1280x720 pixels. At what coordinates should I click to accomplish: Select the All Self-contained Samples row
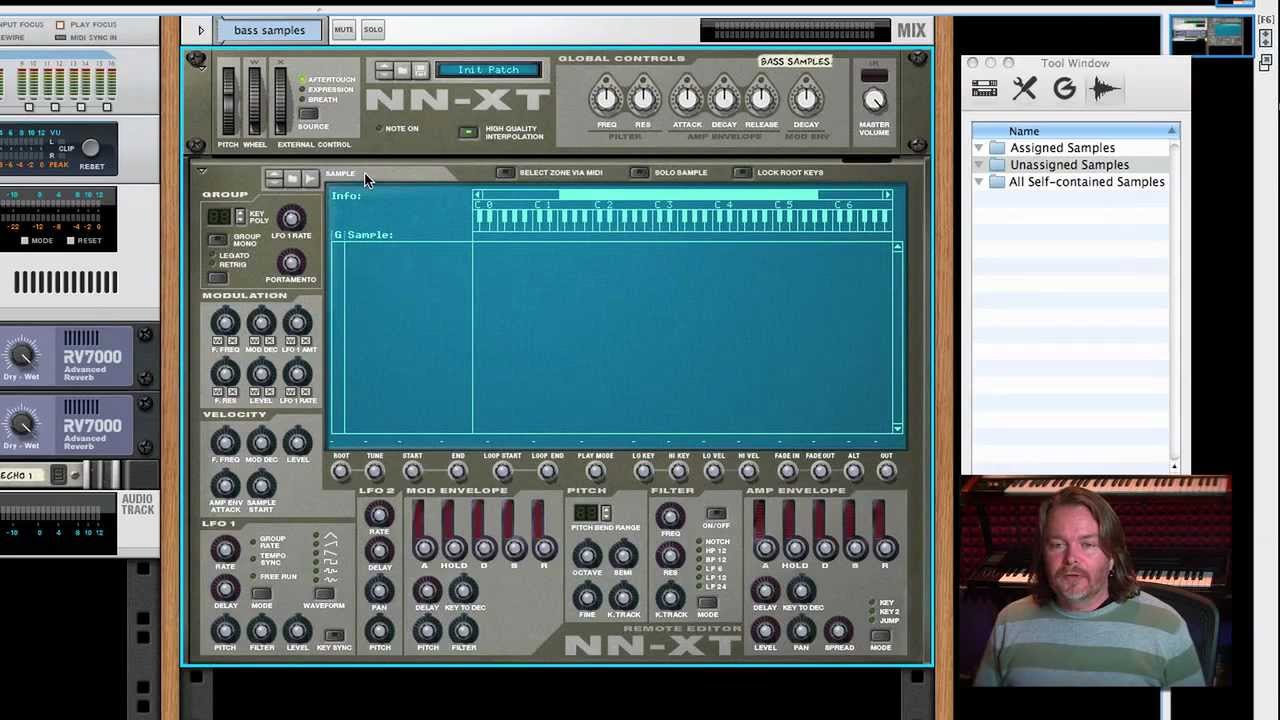[1070, 182]
